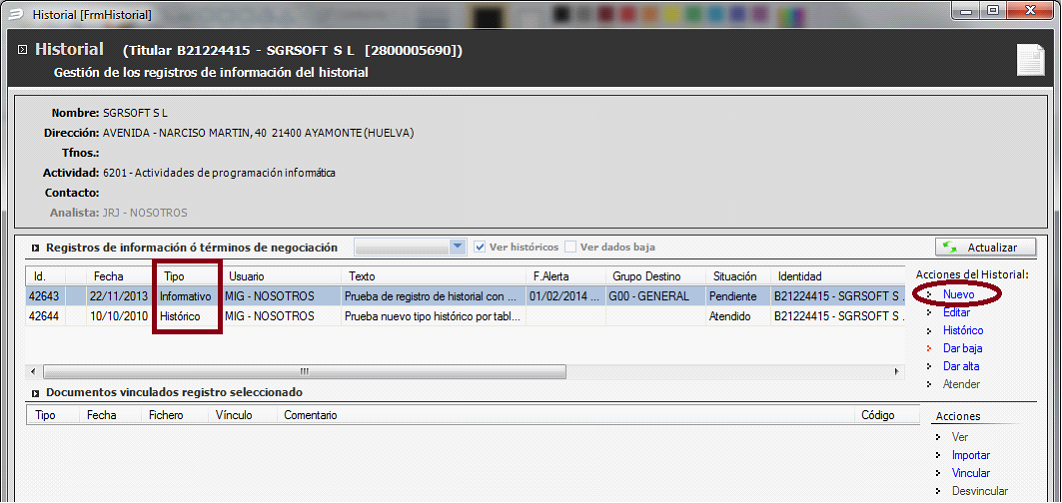Click the scrollbar left arrow

click(x=33, y=372)
